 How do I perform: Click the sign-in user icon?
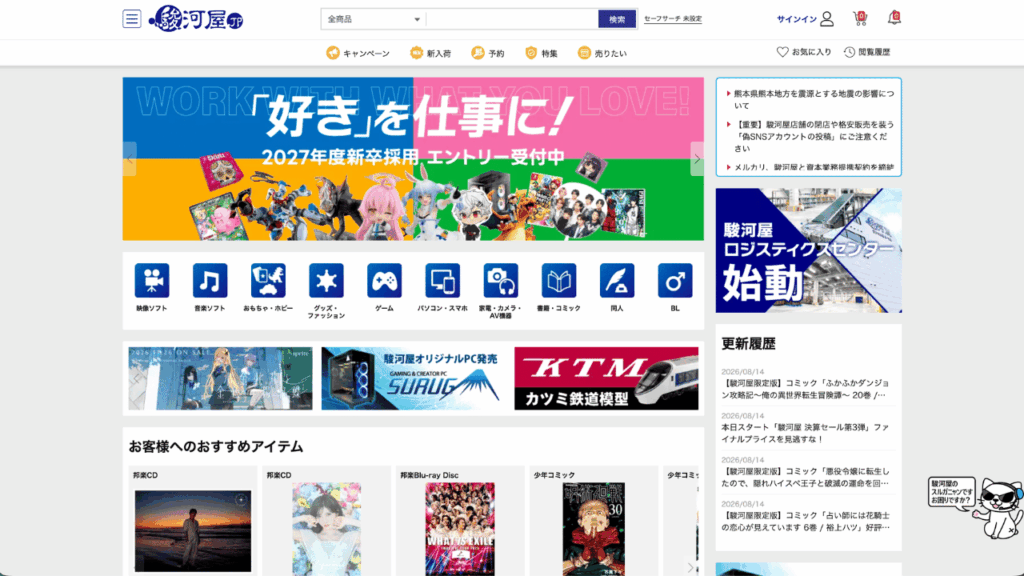(x=827, y=19)
